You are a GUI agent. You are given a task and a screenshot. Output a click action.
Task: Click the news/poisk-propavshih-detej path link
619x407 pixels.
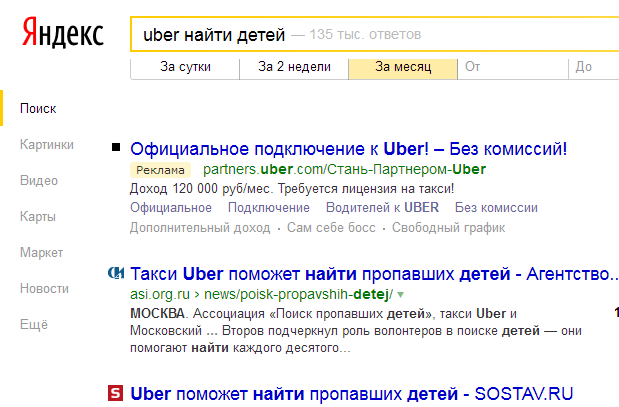click(x=298, y=294)
